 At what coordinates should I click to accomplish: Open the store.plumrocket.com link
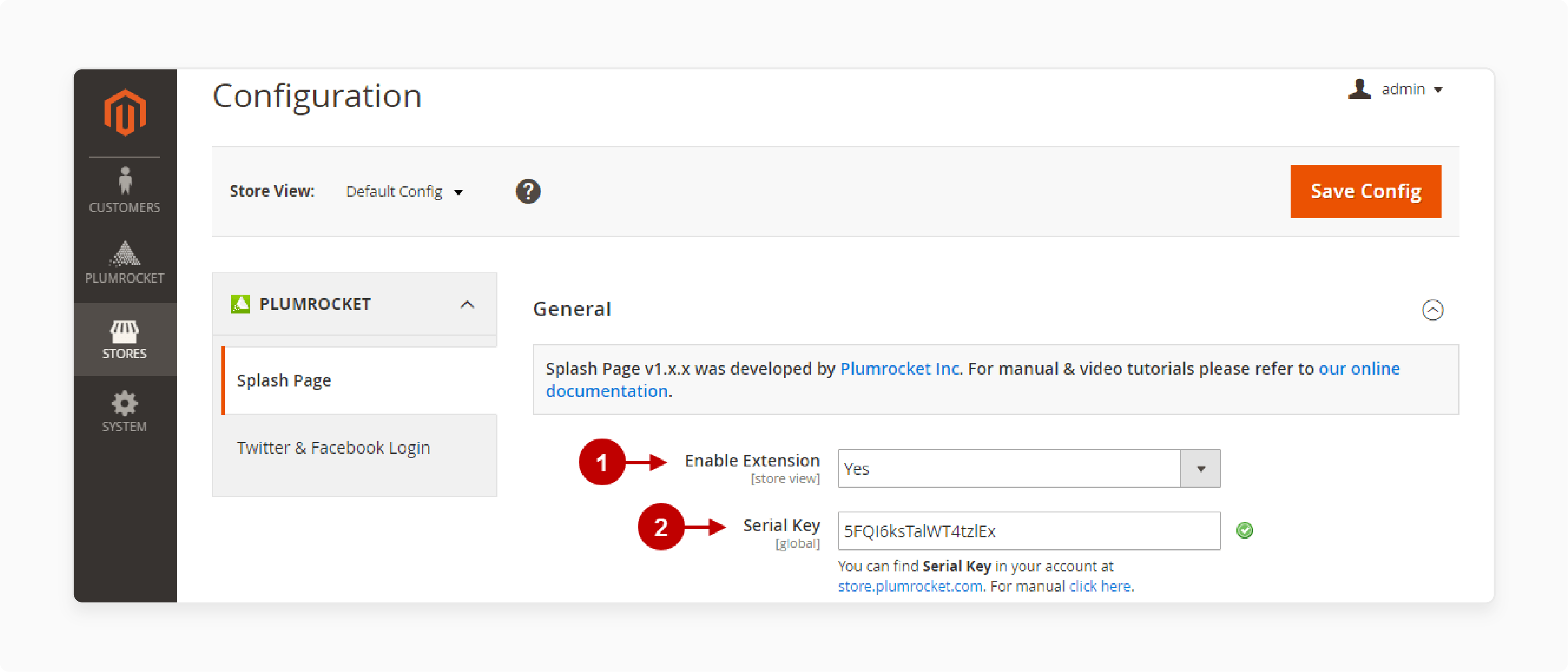(x=910, y=586)
